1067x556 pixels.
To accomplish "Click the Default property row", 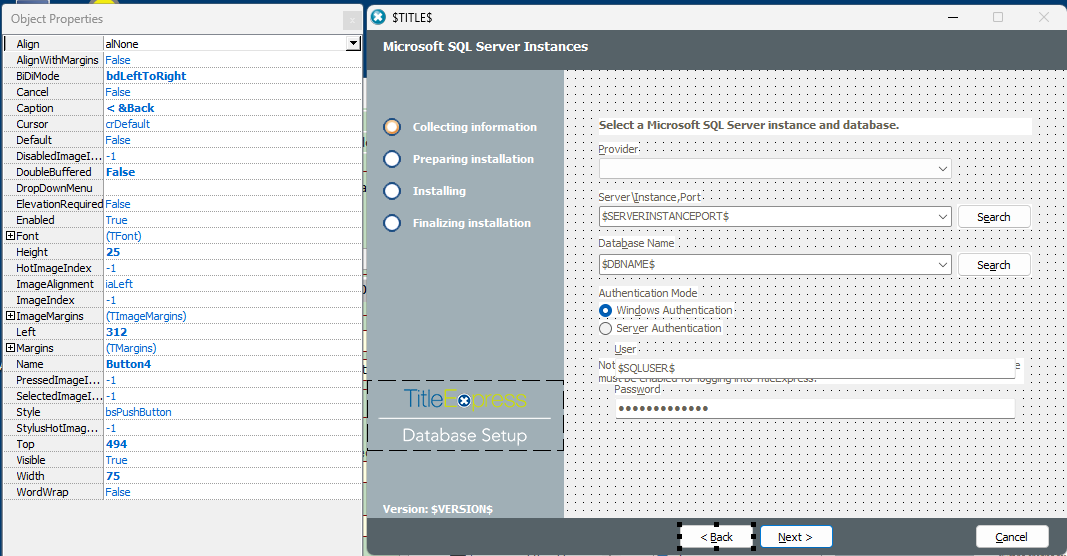I will click(x=182, y=140).
